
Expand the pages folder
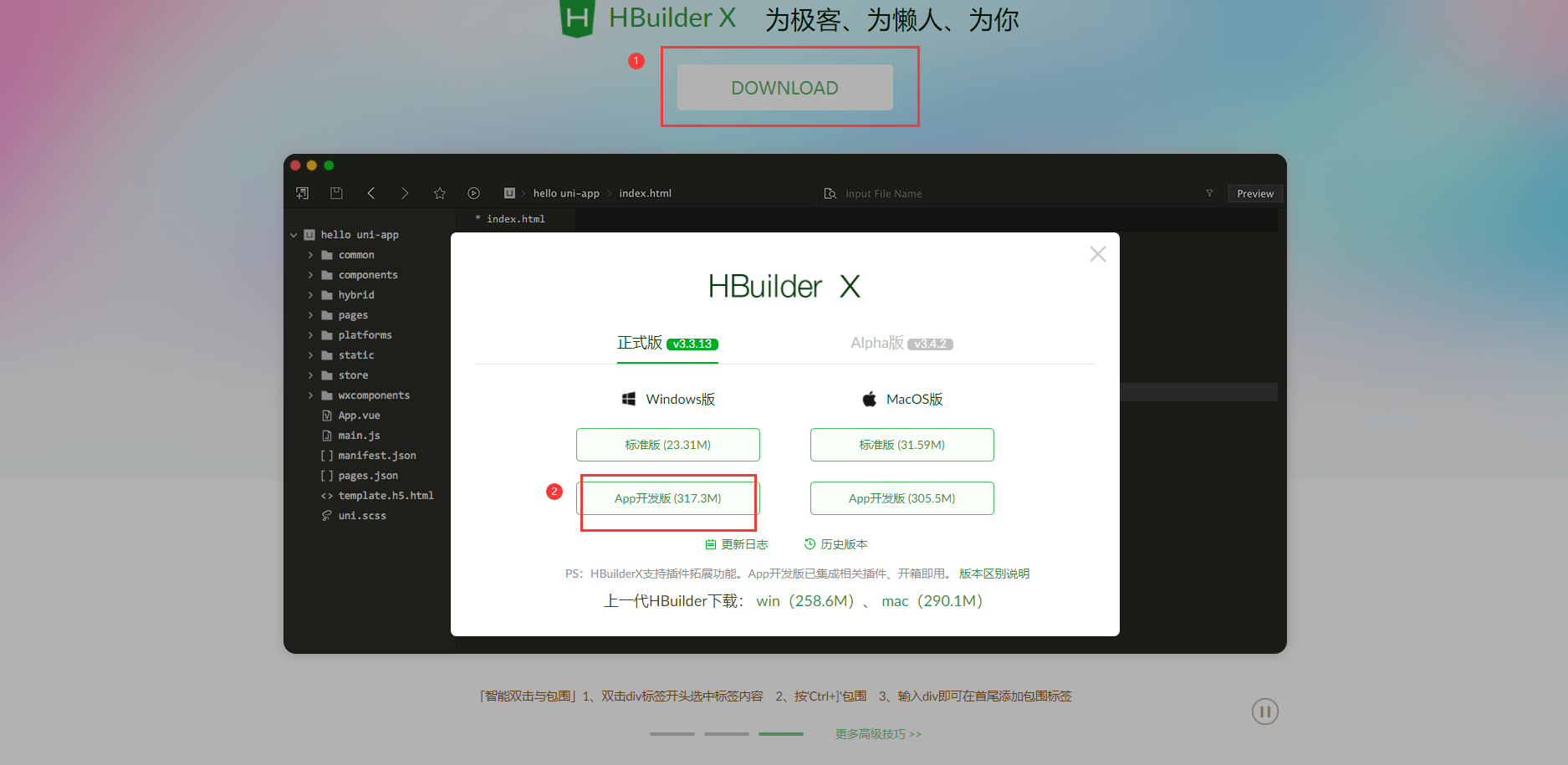pyautogui.click(x=310, y=315)
